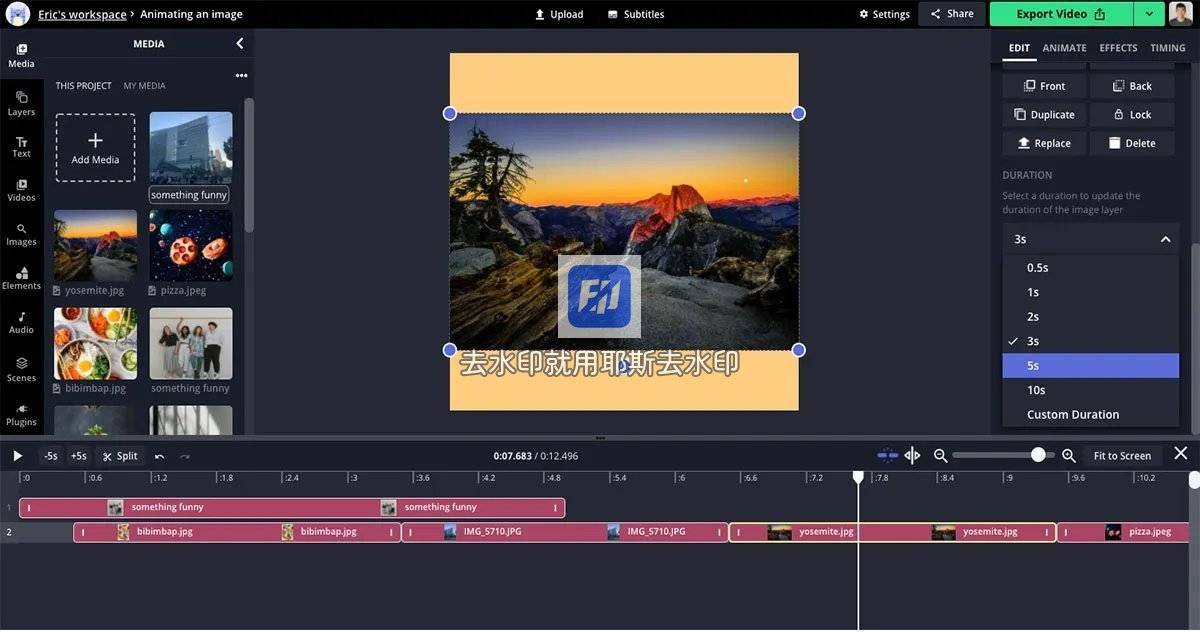Click the timeline playhead marker
This screenshot has height=632, width=1200.
tap(858, 478)
